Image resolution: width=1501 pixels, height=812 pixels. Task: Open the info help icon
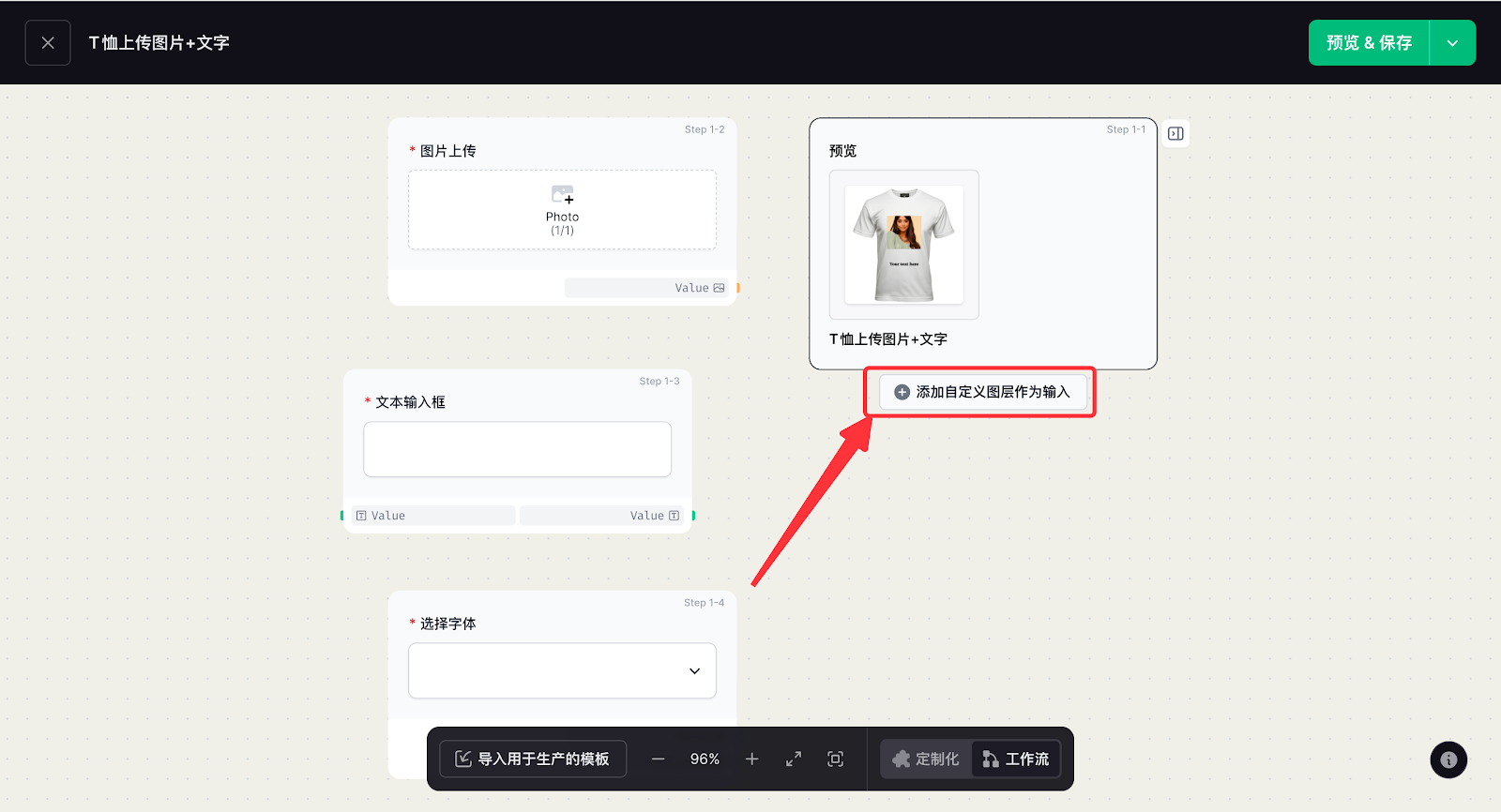tap(1448, 759)
